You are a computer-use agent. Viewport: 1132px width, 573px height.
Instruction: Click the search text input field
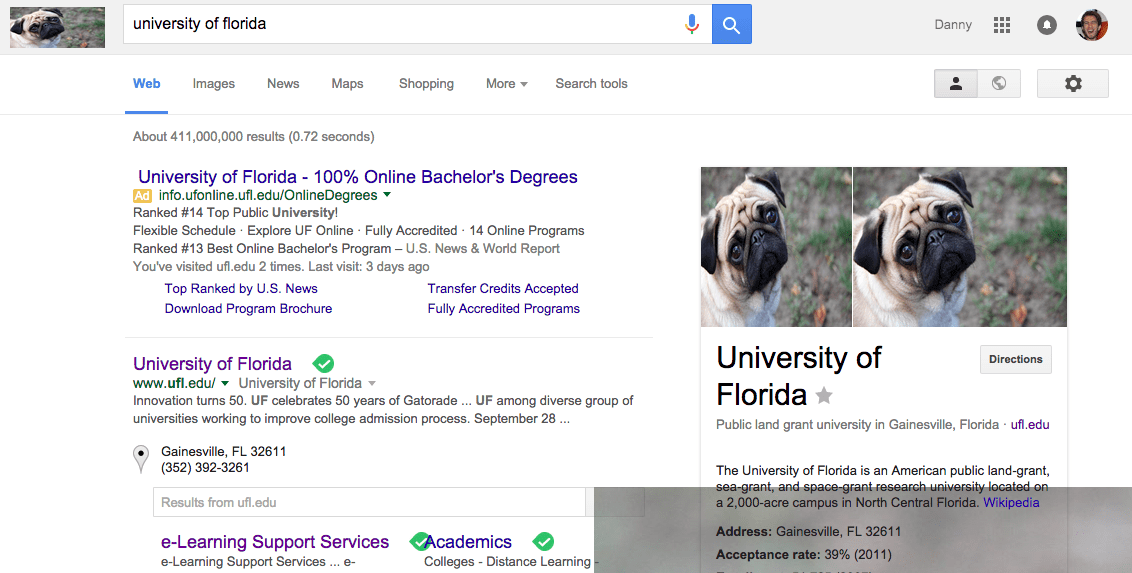tap(400, 24)
